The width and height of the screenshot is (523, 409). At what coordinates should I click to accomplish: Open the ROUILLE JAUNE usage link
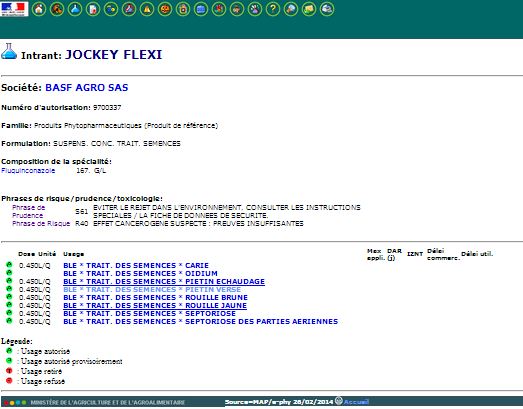tap(155, 306)
